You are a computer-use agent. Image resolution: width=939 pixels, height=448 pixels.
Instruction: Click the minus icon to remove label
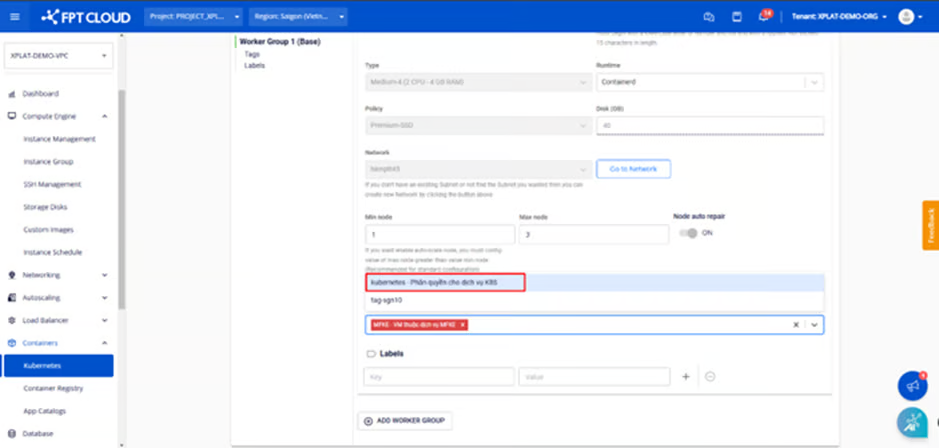pyautogui.click(x=710, y=377)
